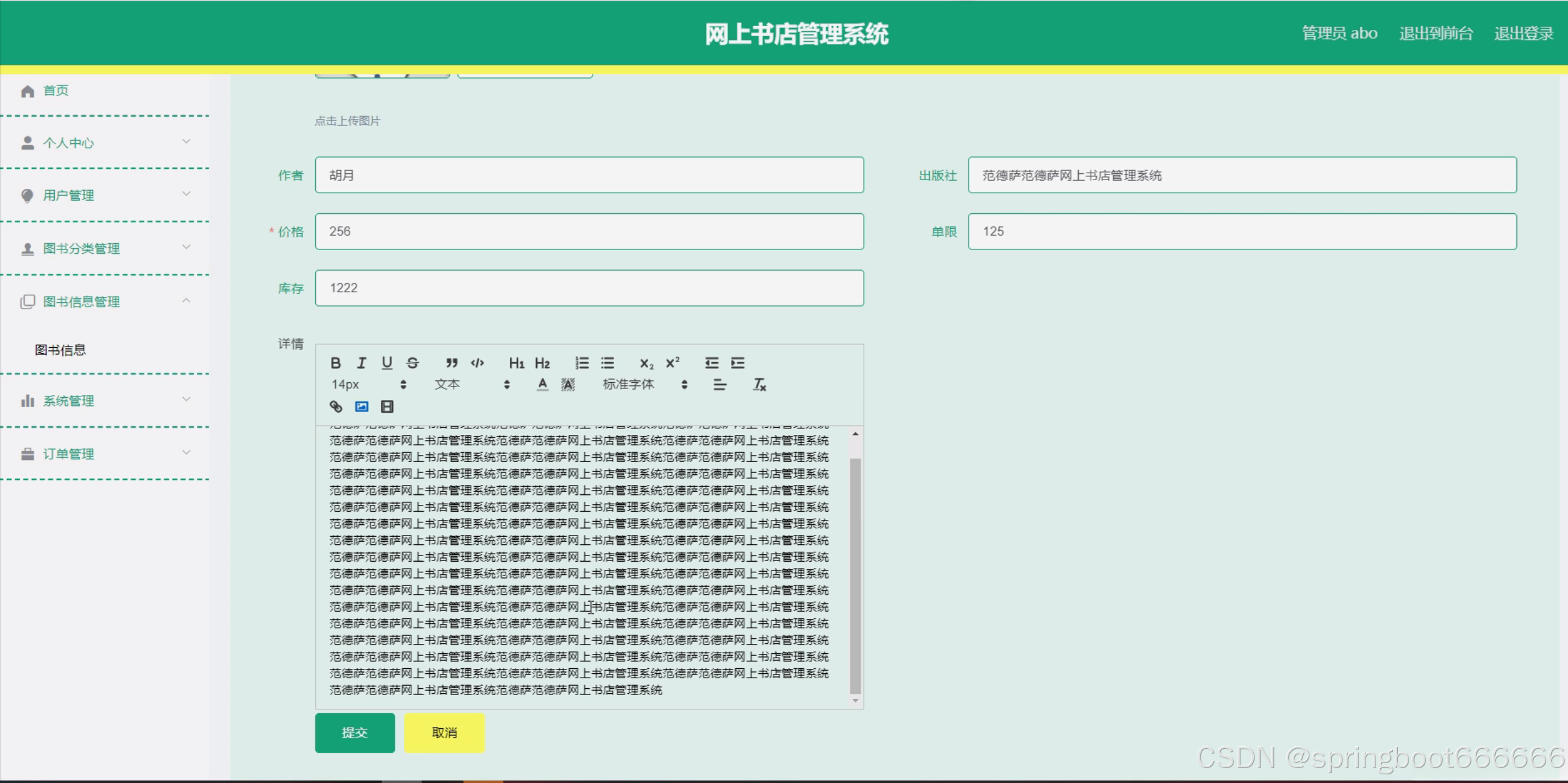1568x783 pixels.
Task: Toggle ordered list
Action: tap(582, 363)
